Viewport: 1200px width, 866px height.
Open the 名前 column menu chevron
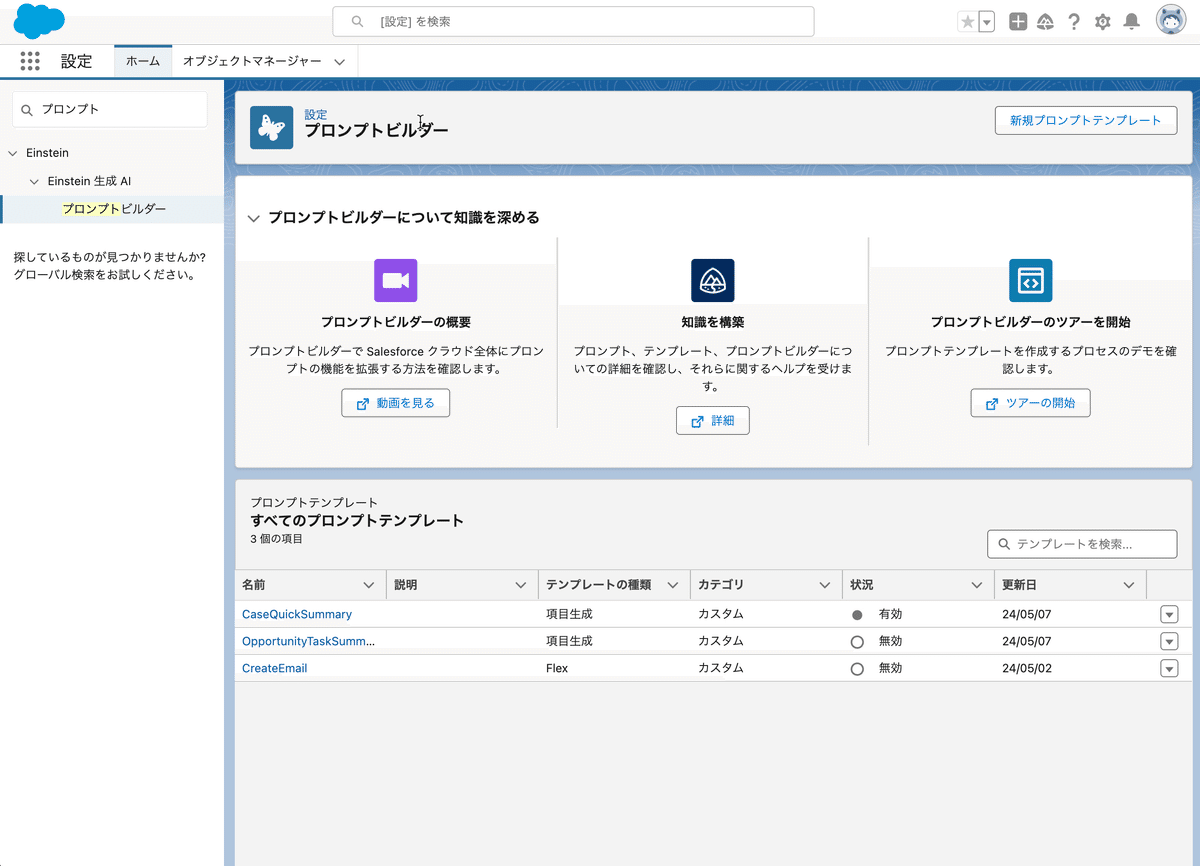368,585
